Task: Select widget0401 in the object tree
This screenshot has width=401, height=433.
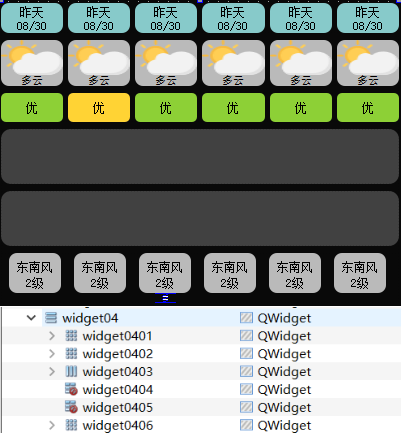Action: click(x=117, y=336)
